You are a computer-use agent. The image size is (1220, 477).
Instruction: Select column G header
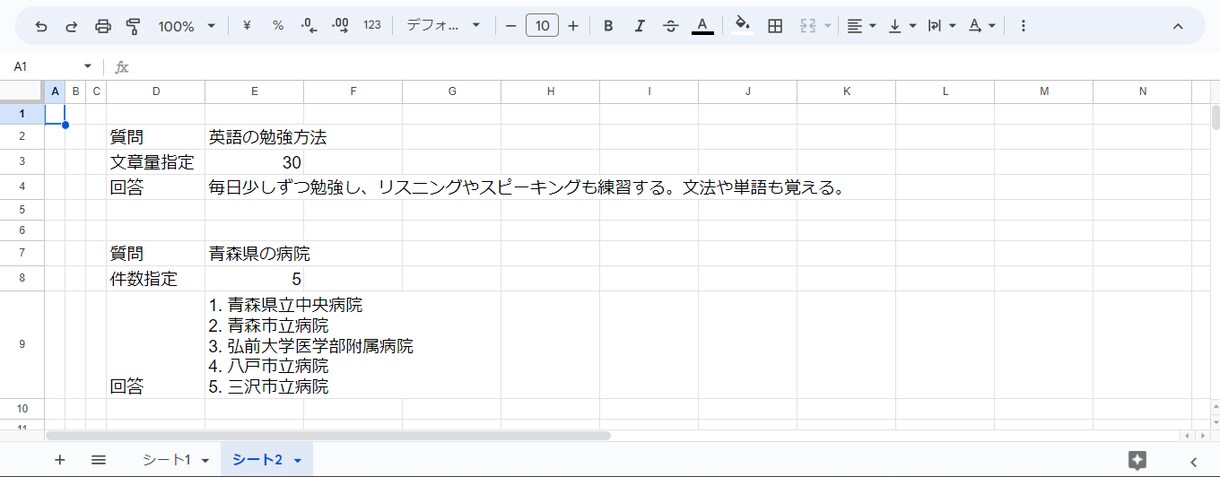[x=452, y=91]
